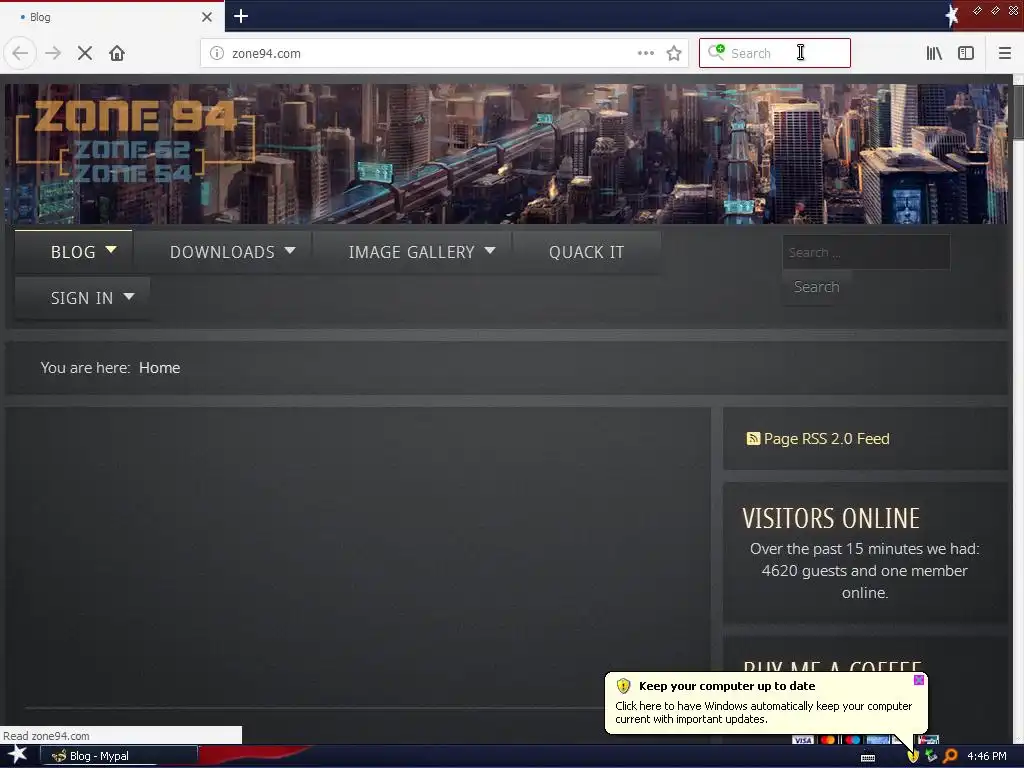
Task: Click the yellow shield icon in balloon
Action: click(623, 686)
